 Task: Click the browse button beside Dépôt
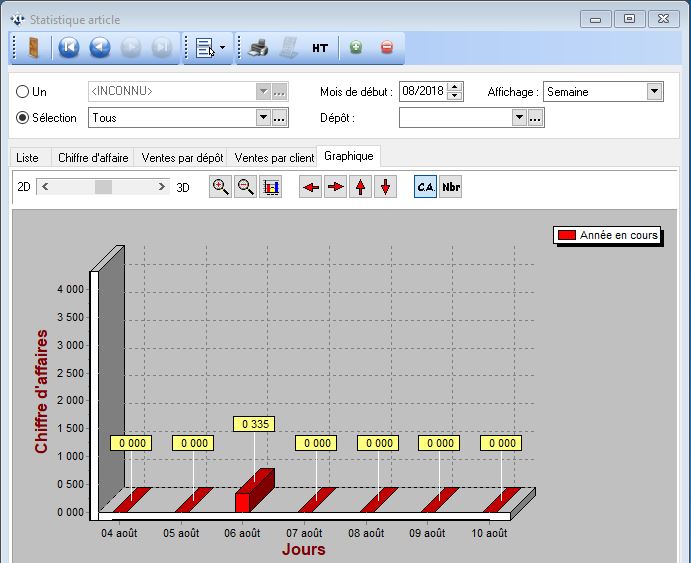pyautogui.click(x=536, y=118)
